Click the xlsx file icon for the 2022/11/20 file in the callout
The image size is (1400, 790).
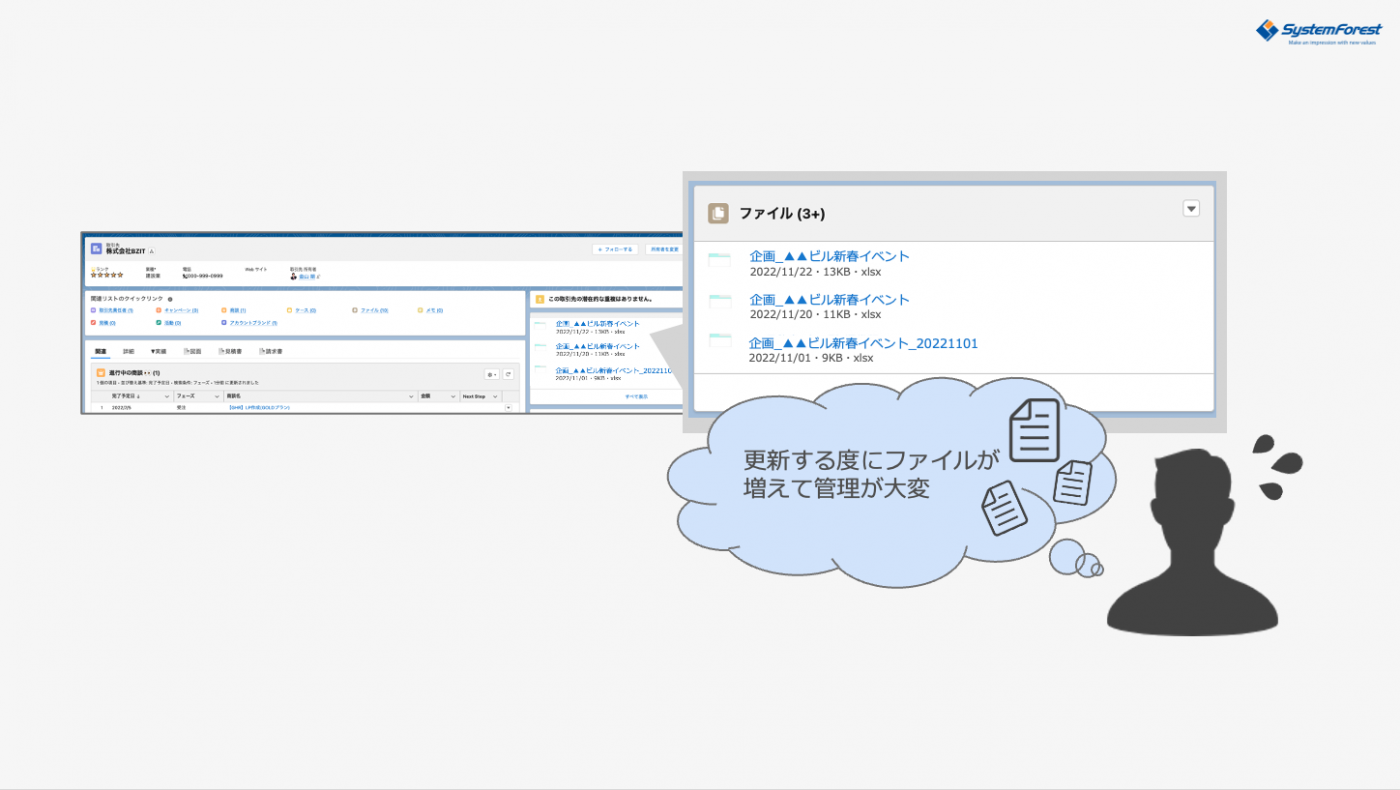click(720, 302)
